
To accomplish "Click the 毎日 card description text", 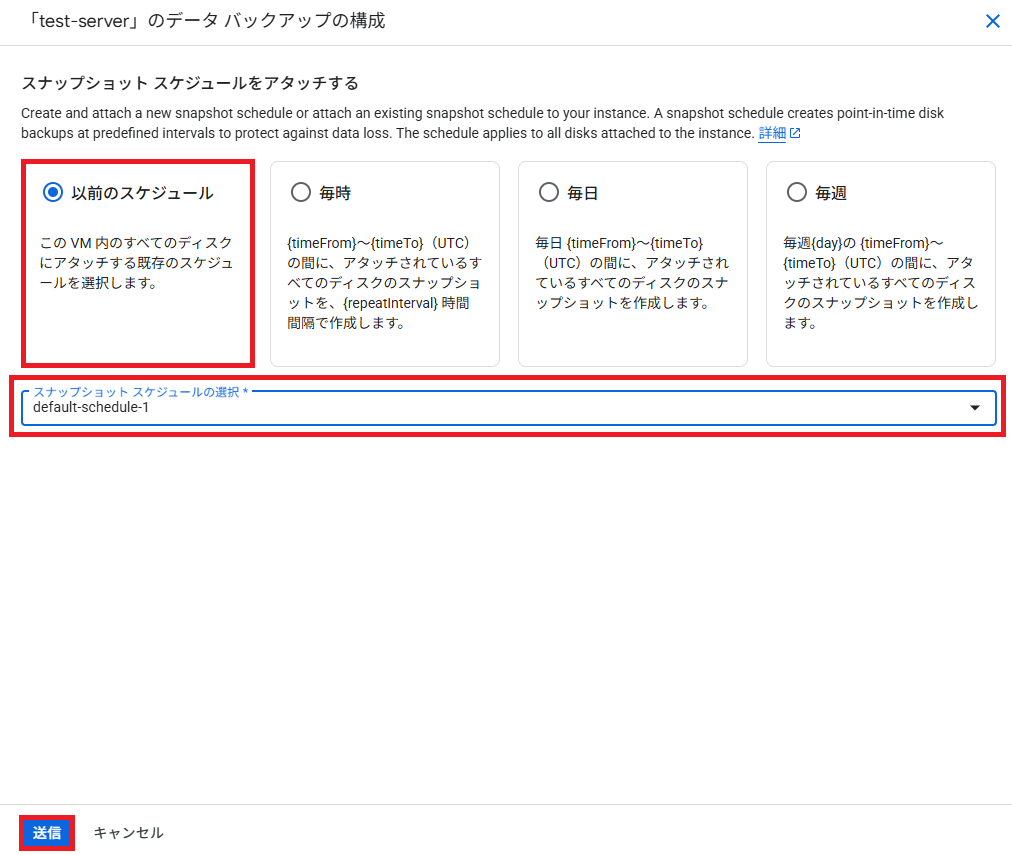I will 632,273.
